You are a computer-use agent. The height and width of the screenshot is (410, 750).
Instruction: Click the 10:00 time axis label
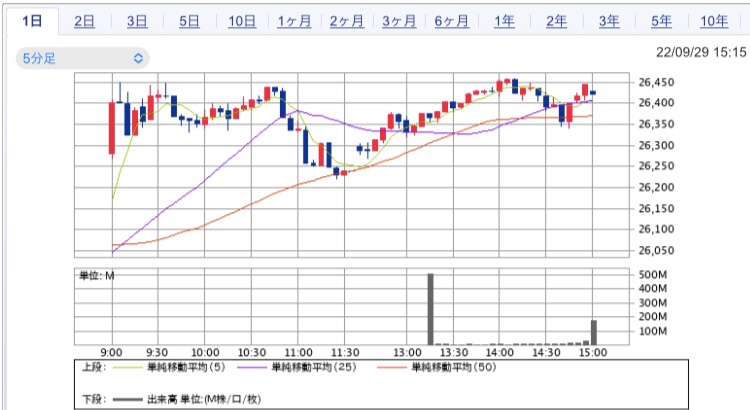(x=205, y=353)
